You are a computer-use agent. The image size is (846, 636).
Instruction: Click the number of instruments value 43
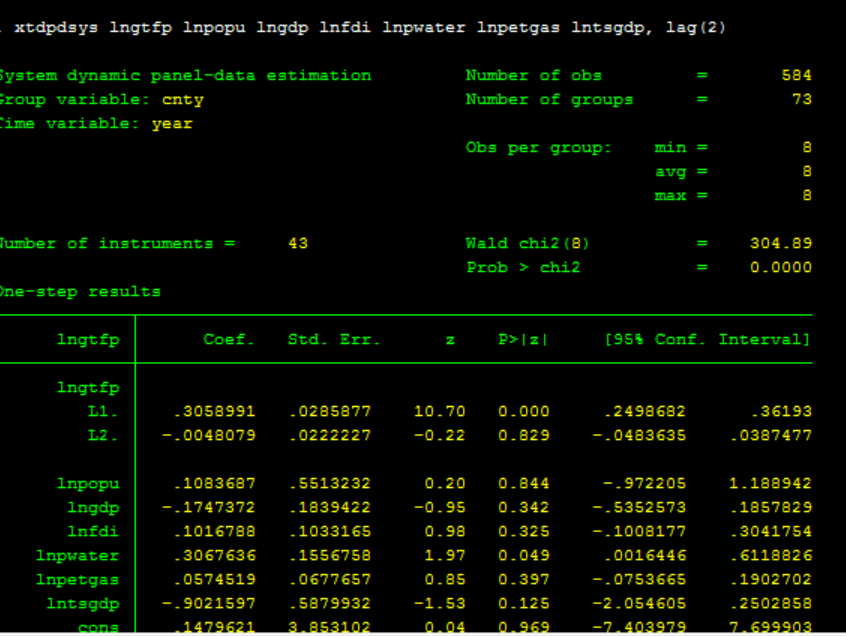click(x=297, y=243)
